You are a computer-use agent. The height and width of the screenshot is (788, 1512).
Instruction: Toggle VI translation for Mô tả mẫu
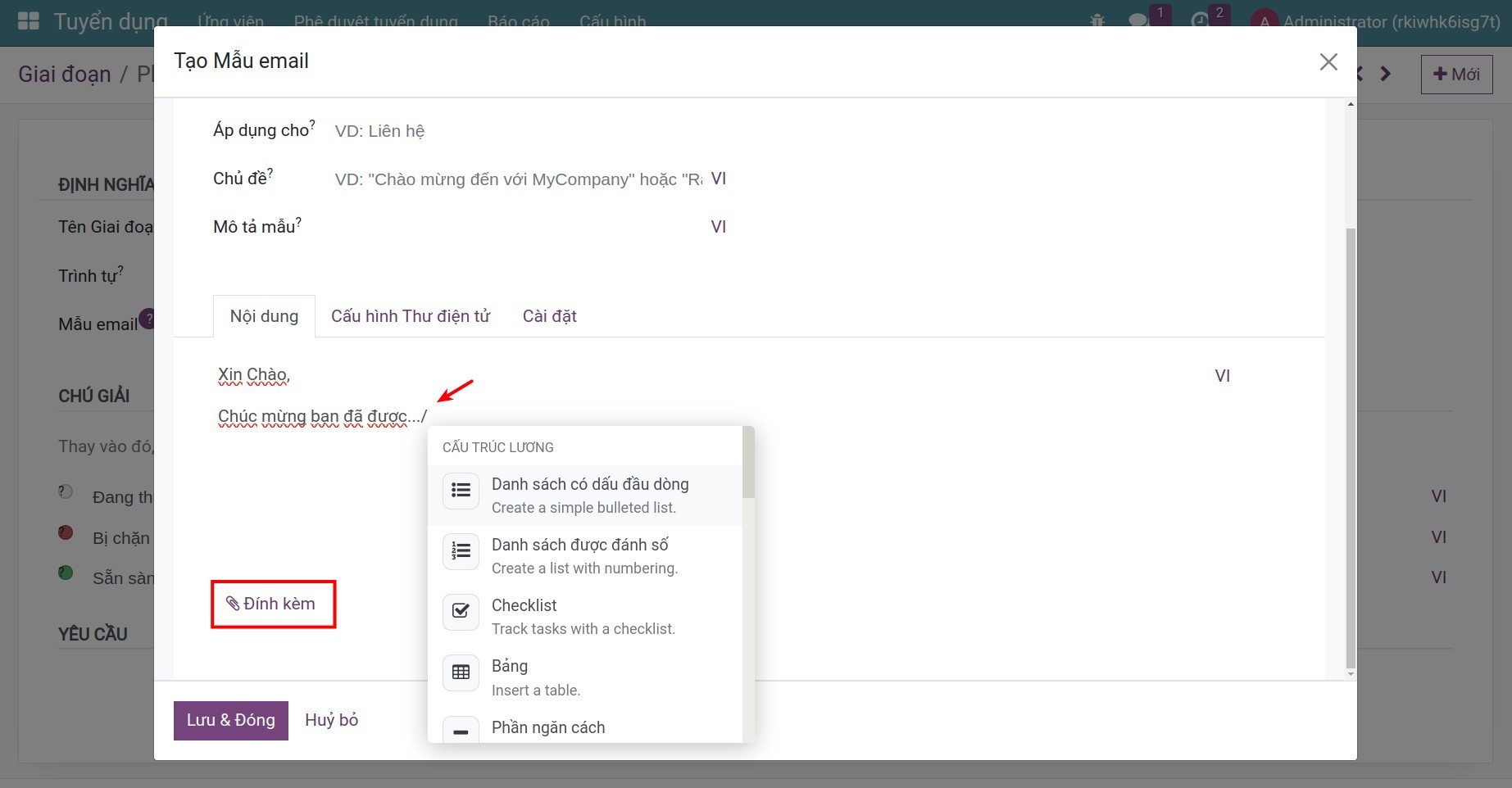[718, 227]
